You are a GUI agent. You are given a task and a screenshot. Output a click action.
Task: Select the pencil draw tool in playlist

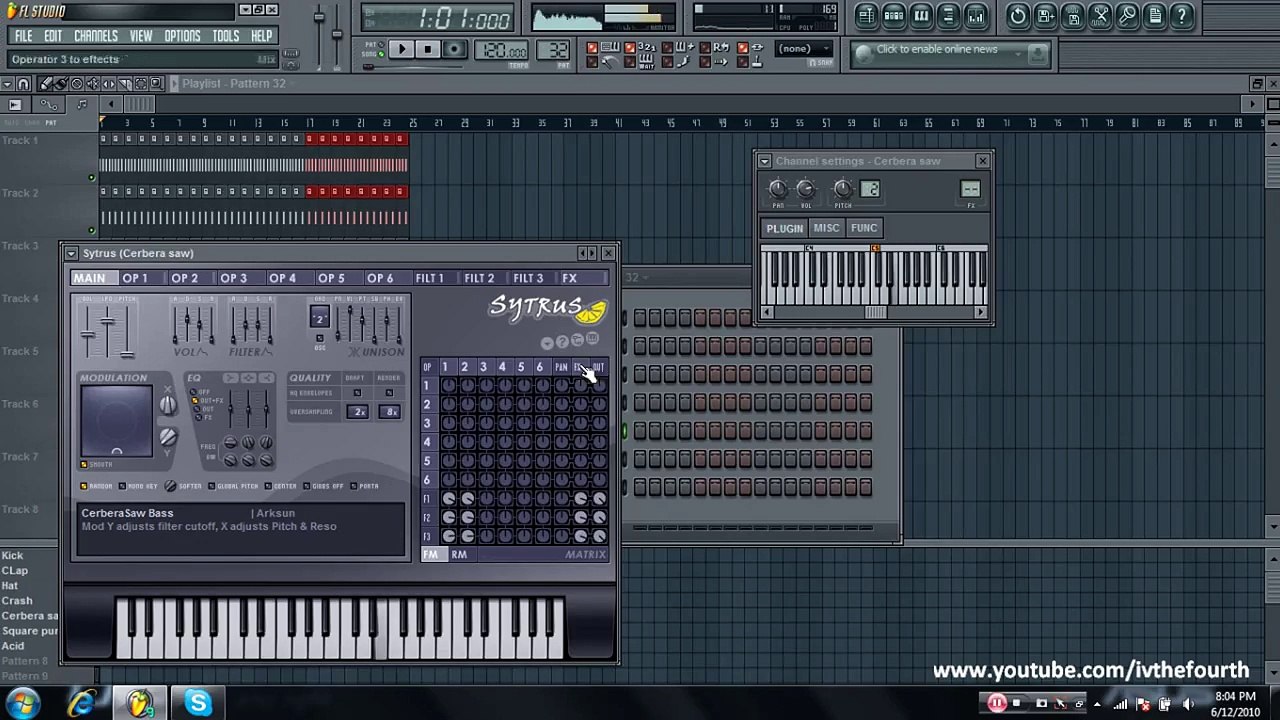pyautogui.click(x=45, y=84)
